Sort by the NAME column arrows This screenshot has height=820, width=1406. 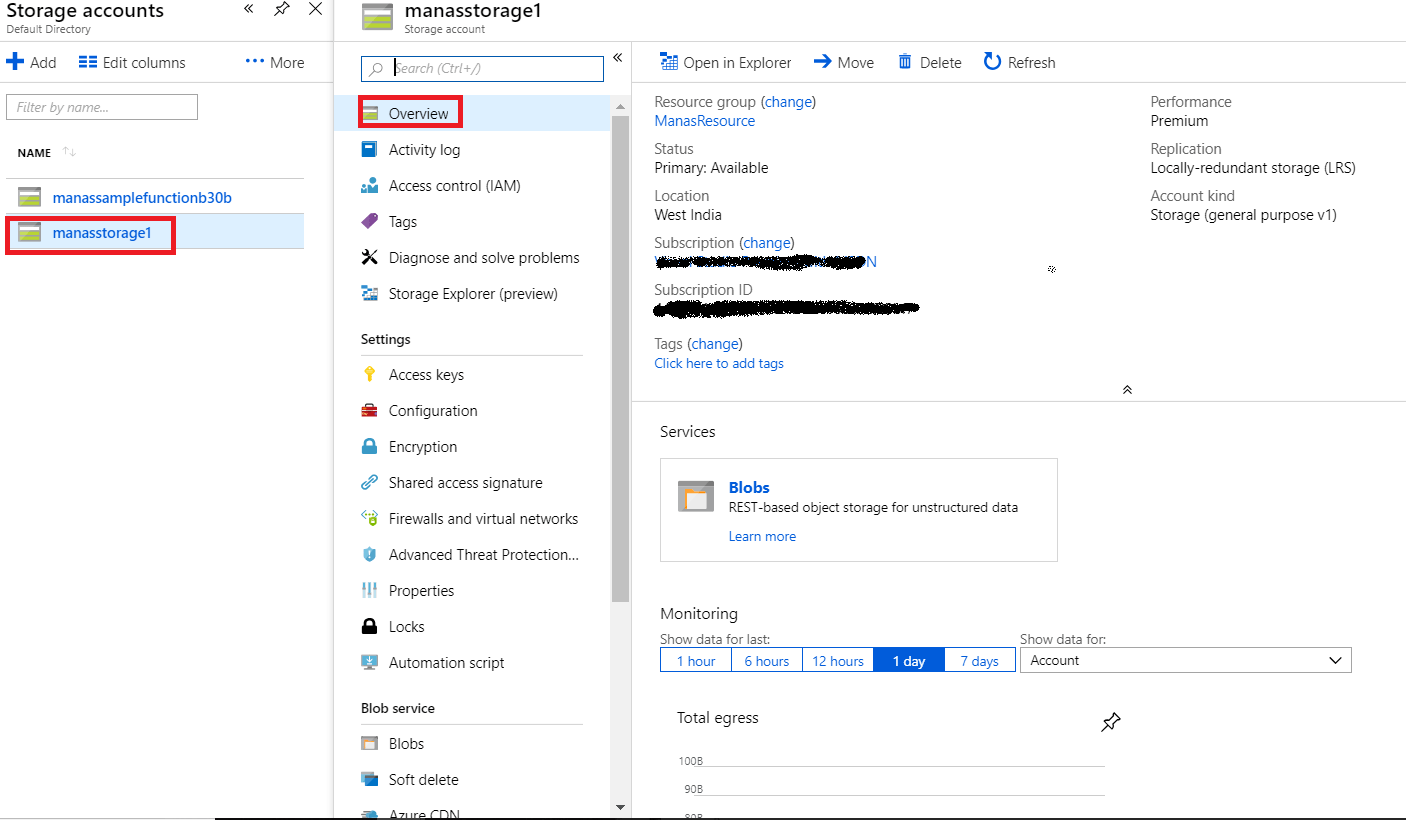(x=69, y=152)
